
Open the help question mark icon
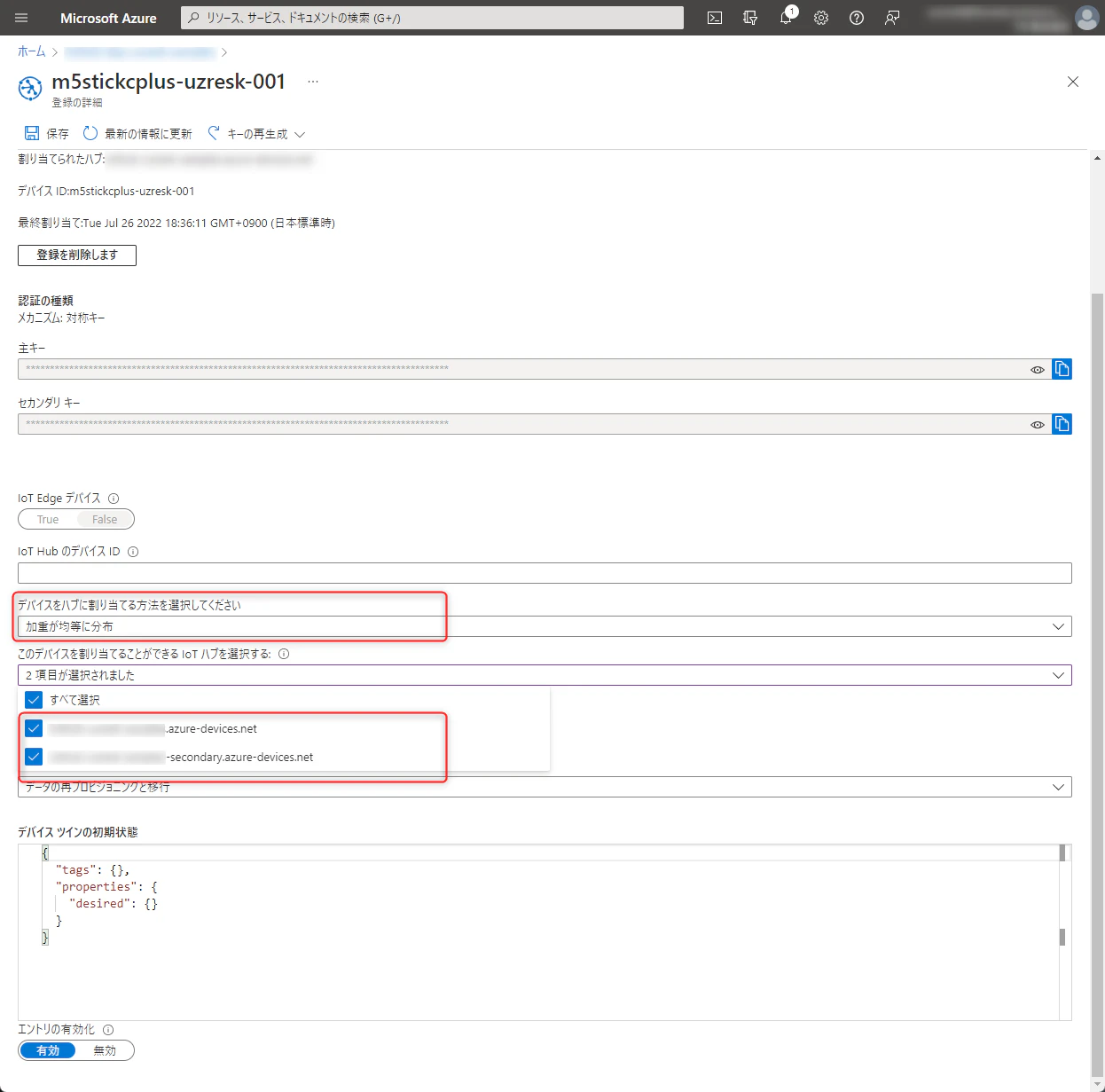tap(857, 18)
